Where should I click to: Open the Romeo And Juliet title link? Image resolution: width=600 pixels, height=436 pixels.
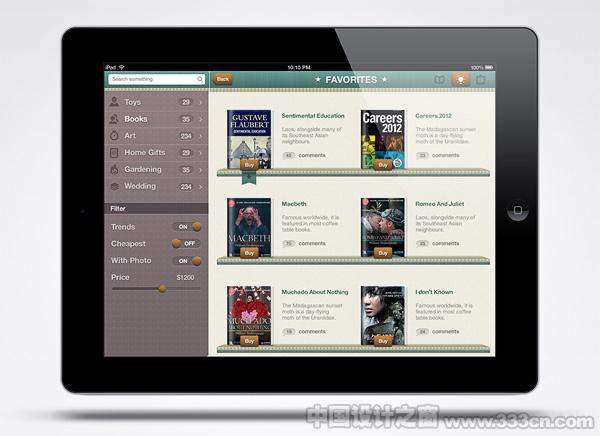(440, 204)
